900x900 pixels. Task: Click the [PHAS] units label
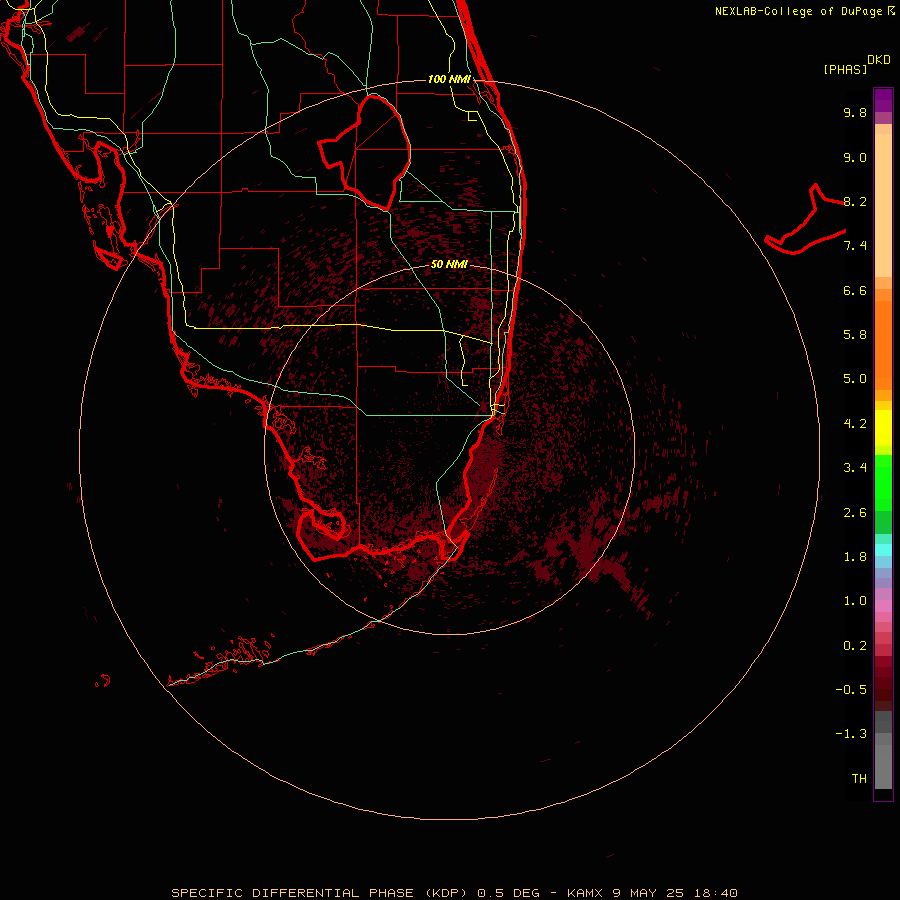coord(845,69)
